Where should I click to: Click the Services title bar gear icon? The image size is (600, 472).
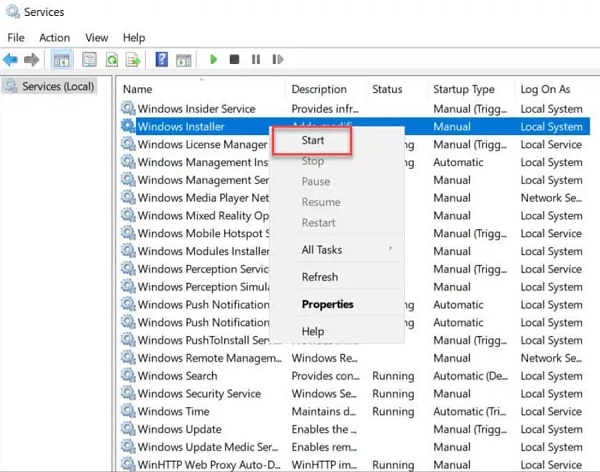click(x=13, y=11)
